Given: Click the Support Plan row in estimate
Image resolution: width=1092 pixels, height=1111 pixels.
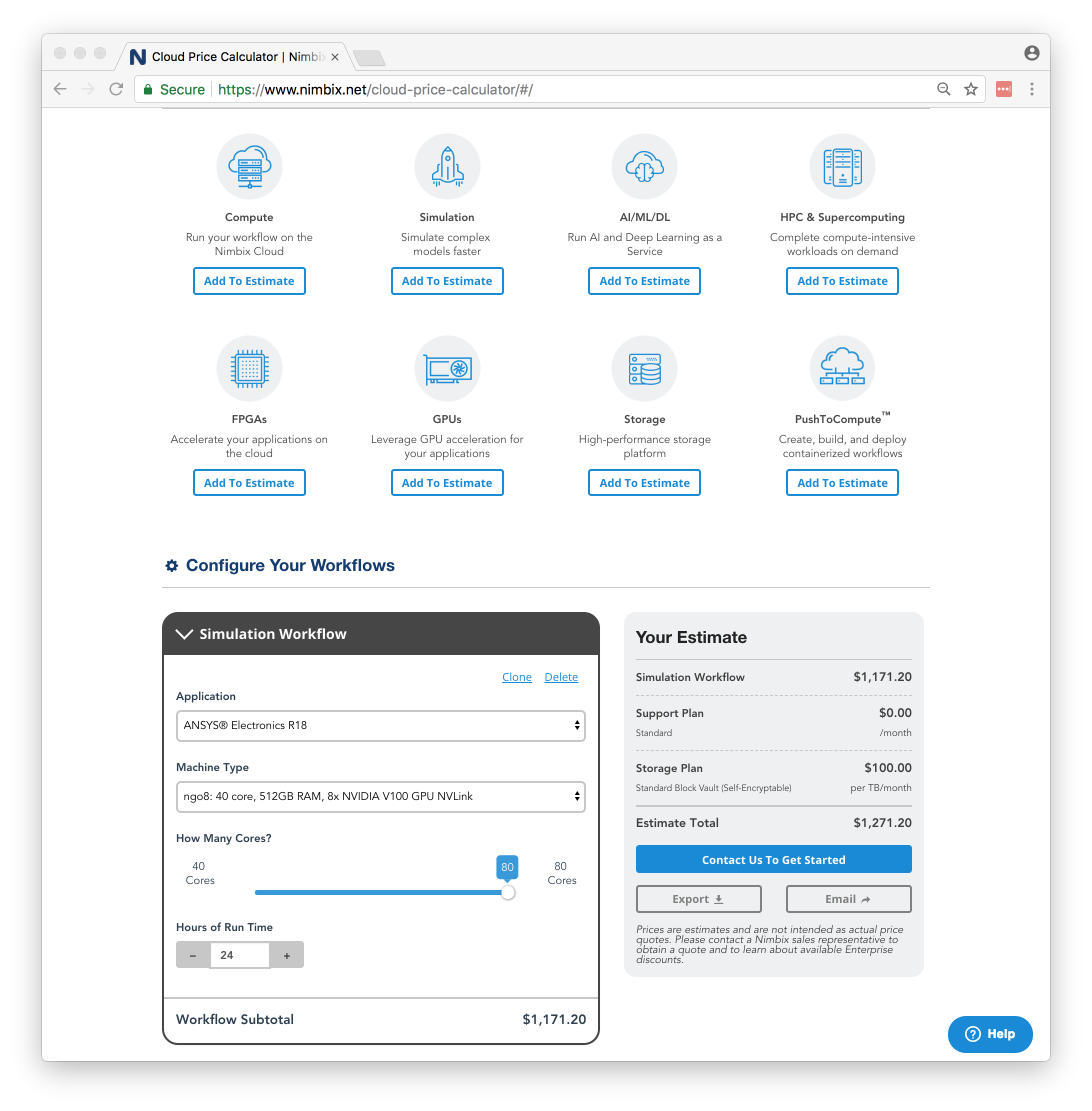Looking at the screenshot, I should (x=773, y=722).
